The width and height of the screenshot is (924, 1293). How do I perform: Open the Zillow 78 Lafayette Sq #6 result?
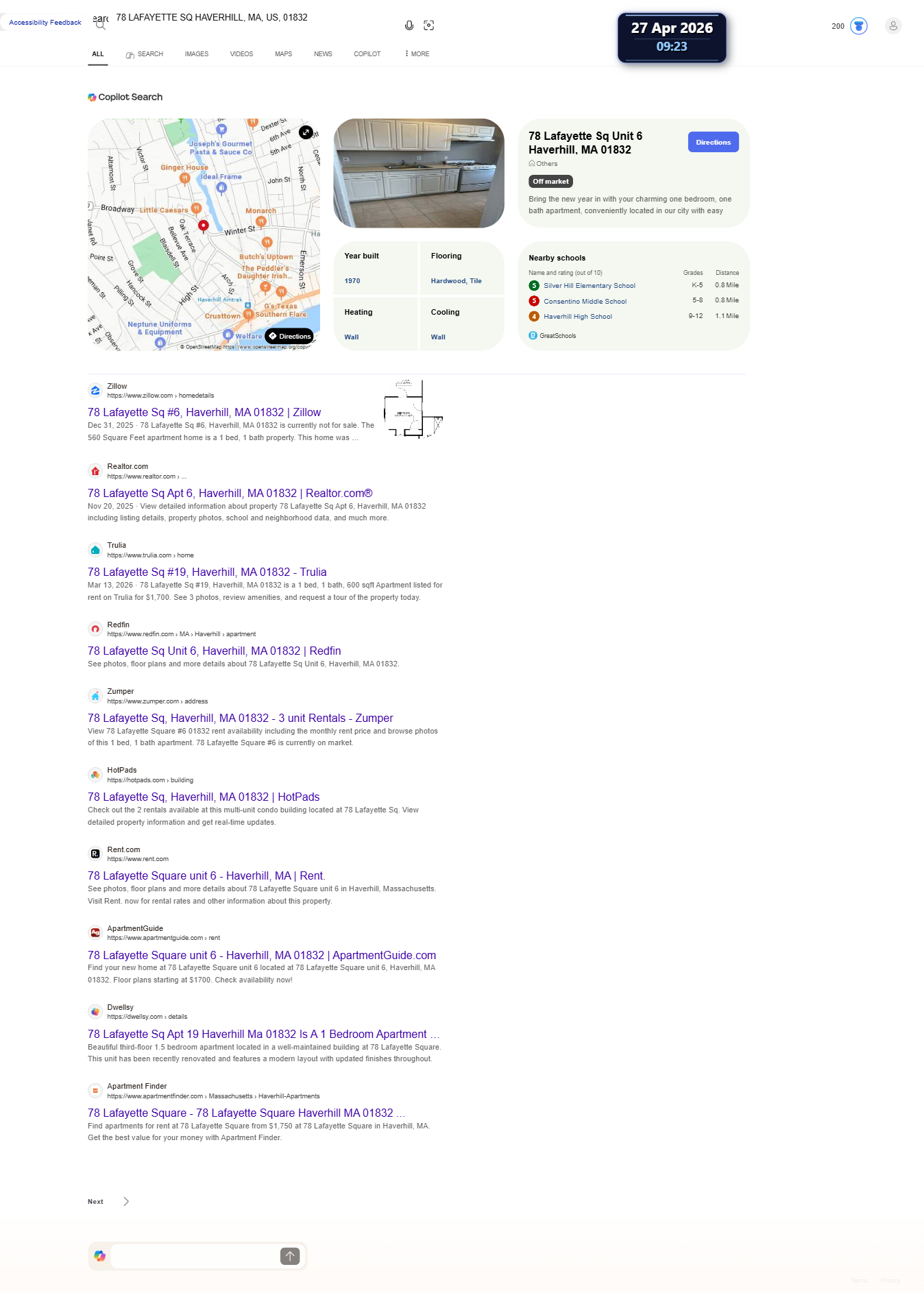[x=204, y=413]
